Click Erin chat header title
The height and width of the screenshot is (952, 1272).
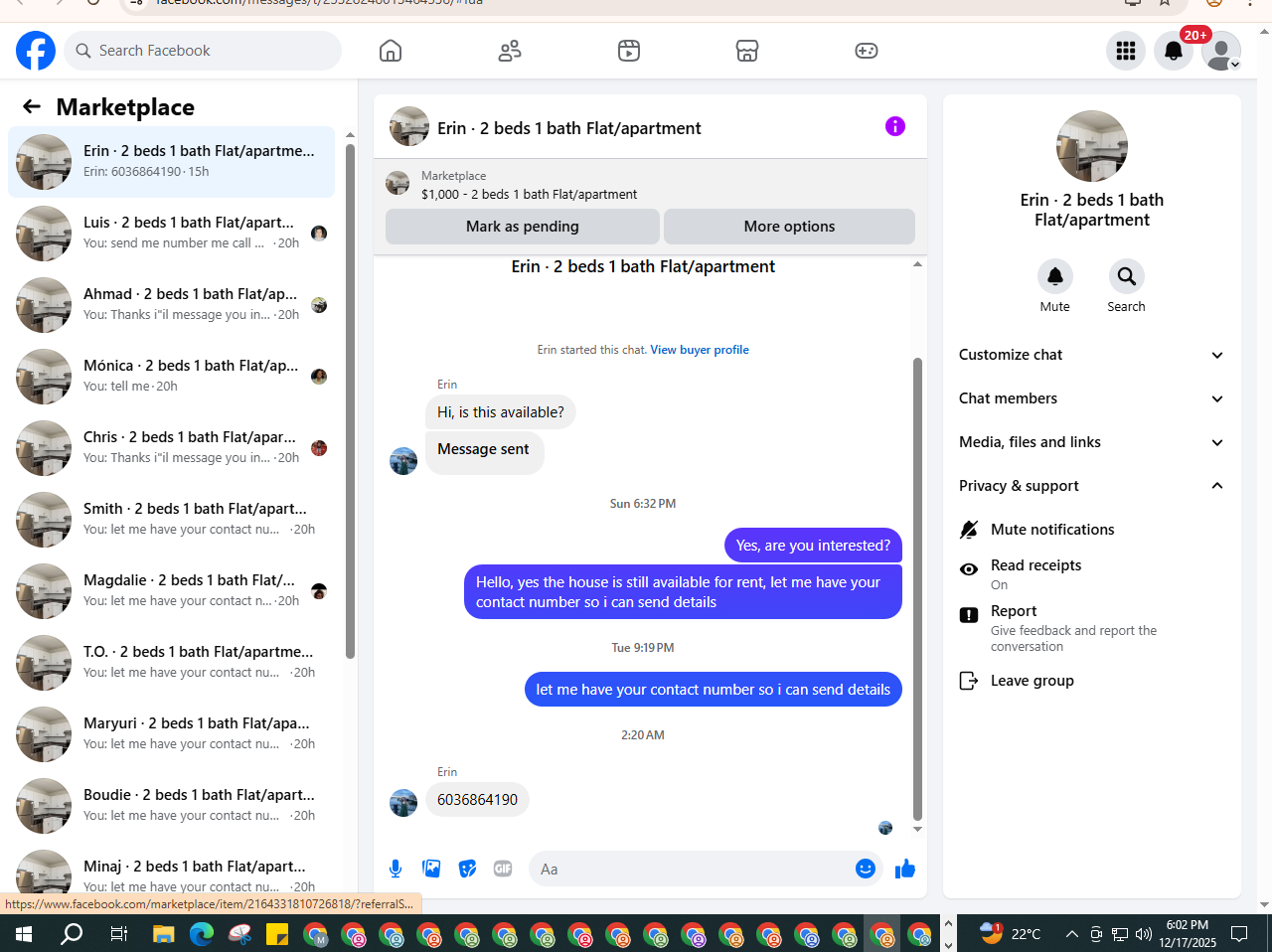[569, 128]
